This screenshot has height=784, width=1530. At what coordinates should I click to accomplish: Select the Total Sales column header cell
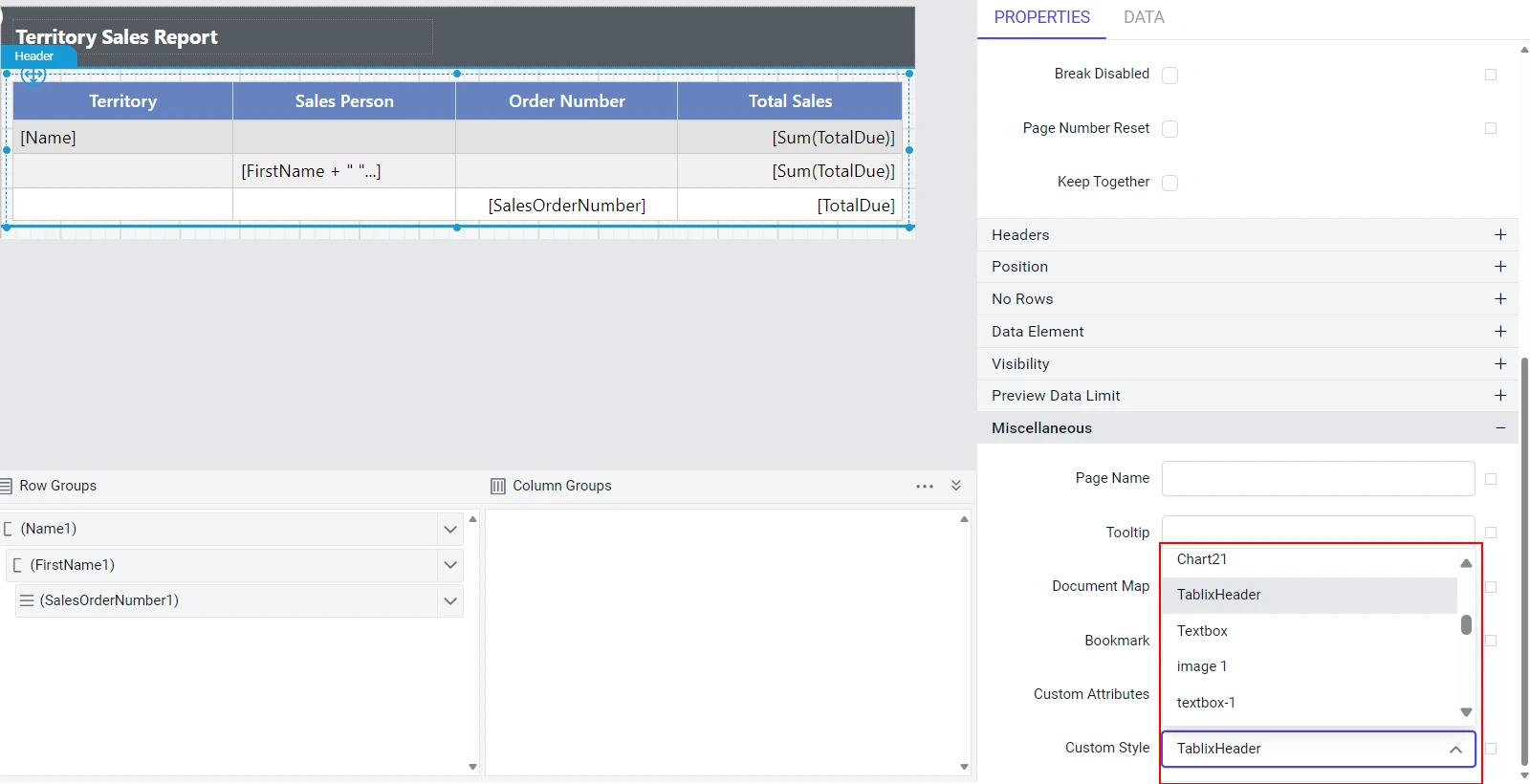pyautogui.click(x=790, y=101)
